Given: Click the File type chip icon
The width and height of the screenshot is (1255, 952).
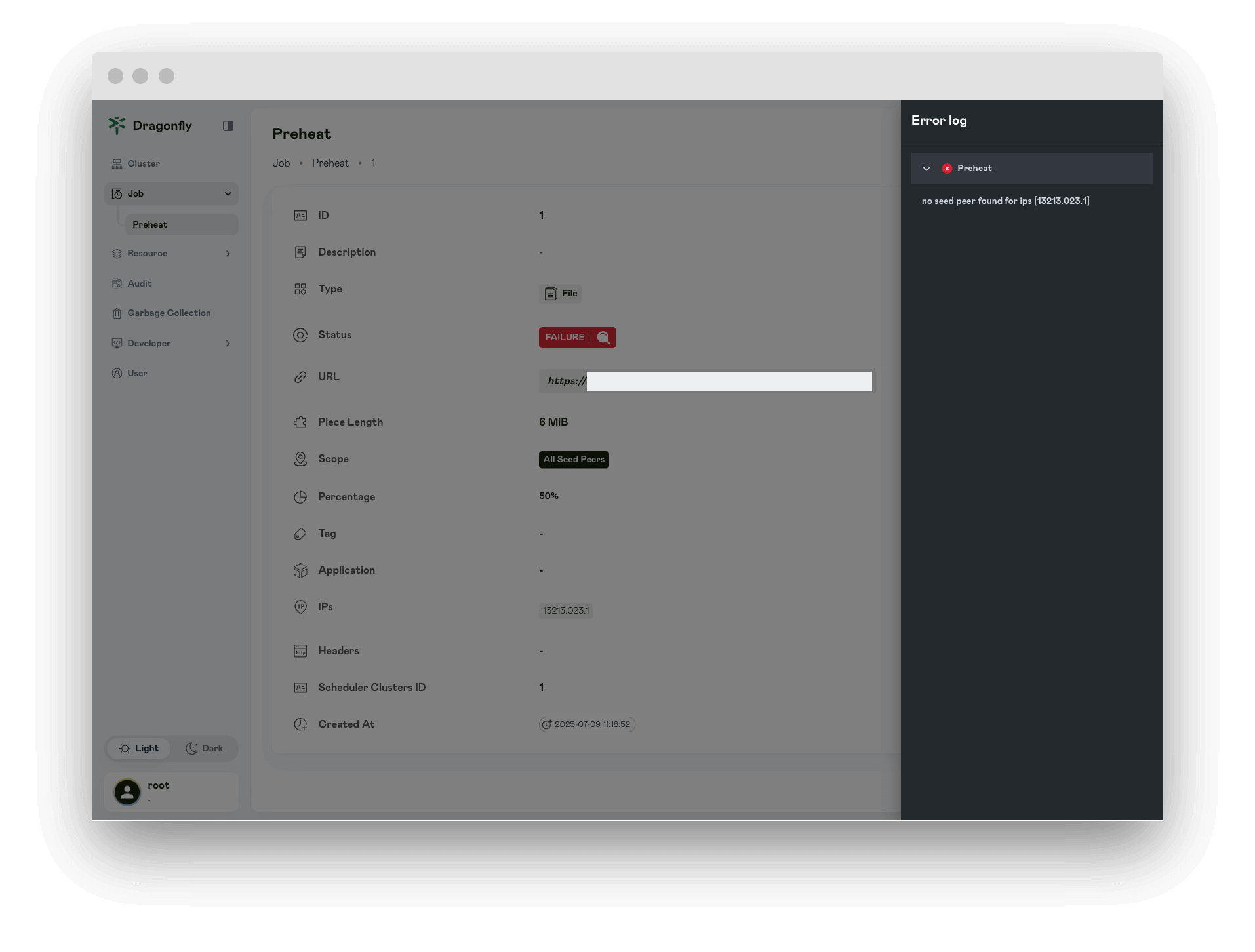Looking at the screenshot, I should coord(551,294).
